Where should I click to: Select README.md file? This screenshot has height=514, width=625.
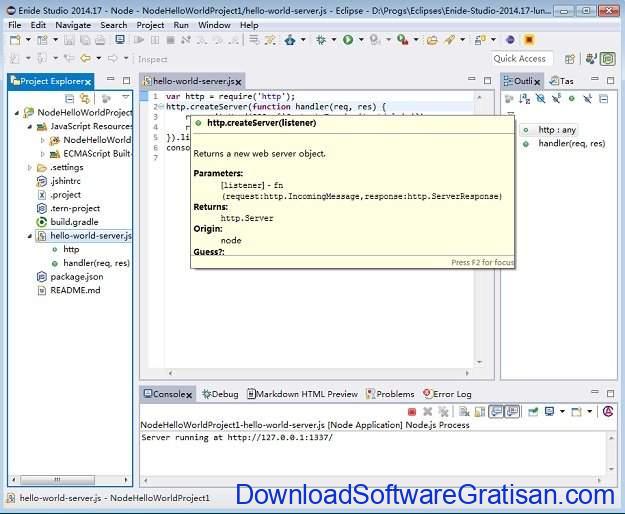coord(75,290)
